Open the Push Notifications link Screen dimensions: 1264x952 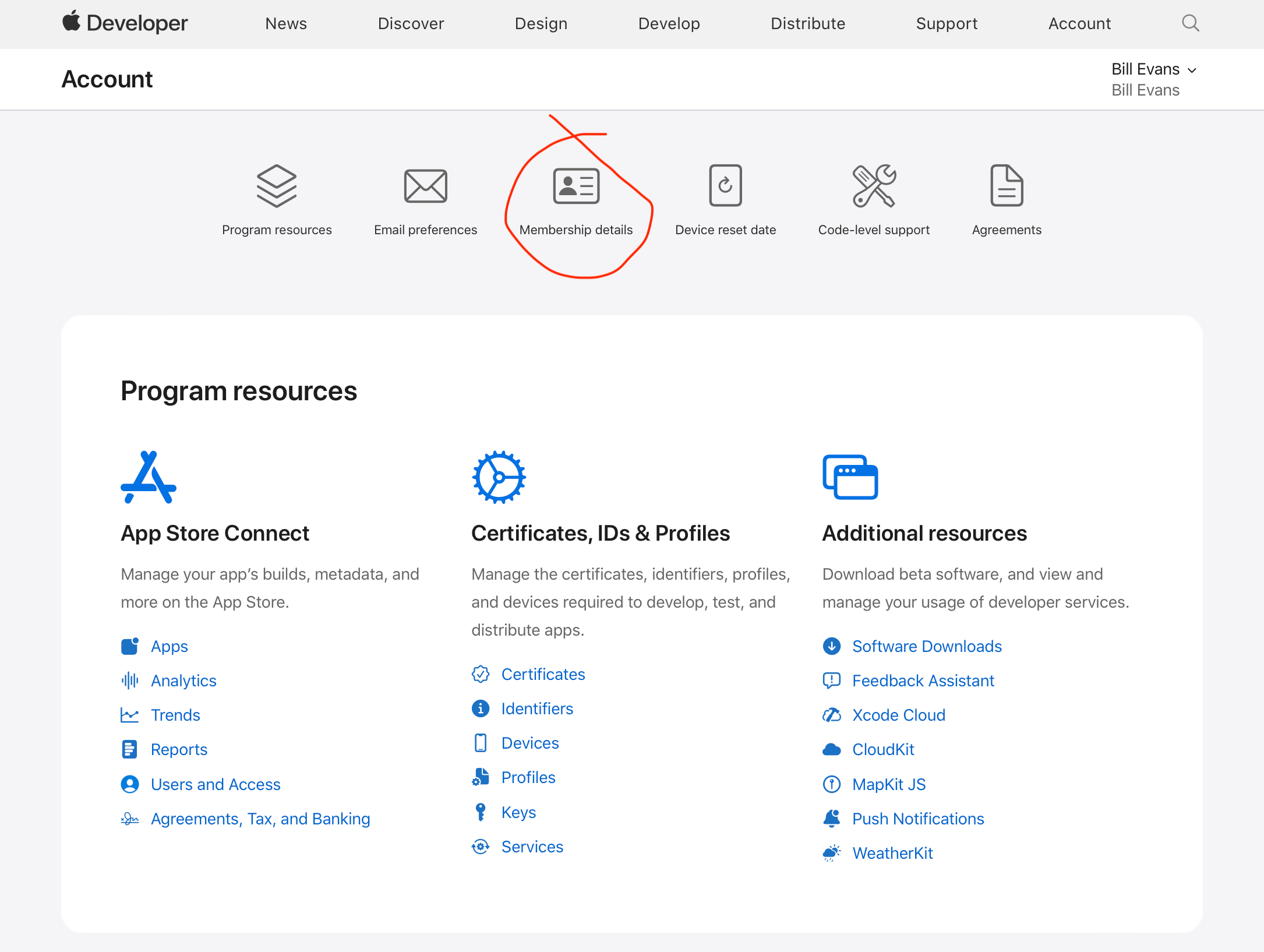918,819
